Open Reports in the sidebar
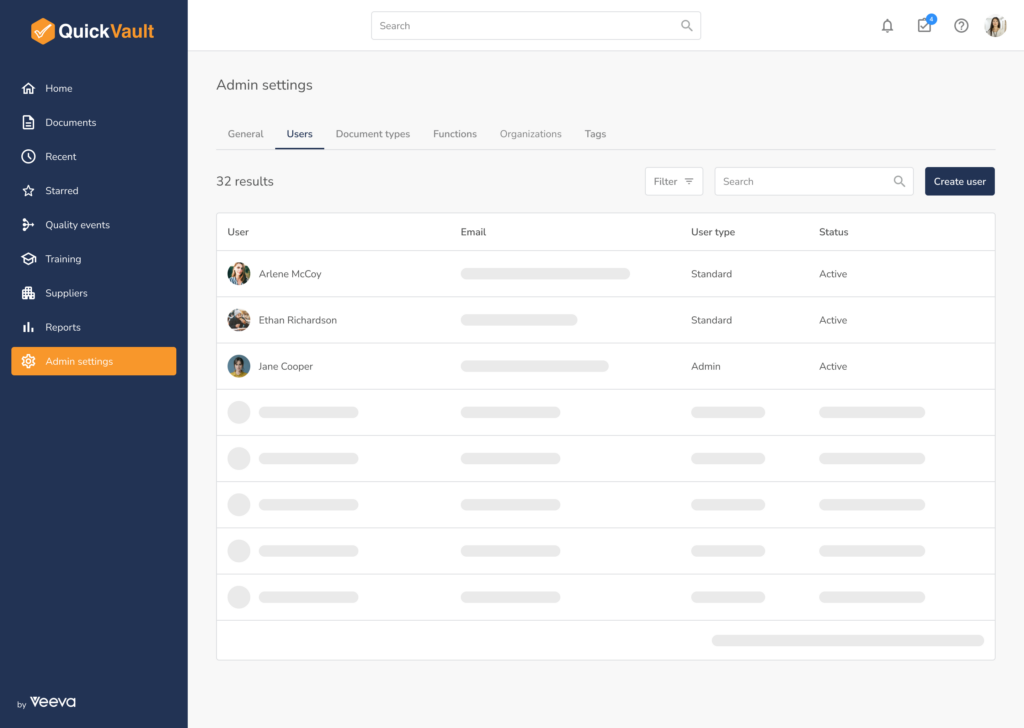The width and height of the screenshot is (1024, 728). tap(62, 327)
